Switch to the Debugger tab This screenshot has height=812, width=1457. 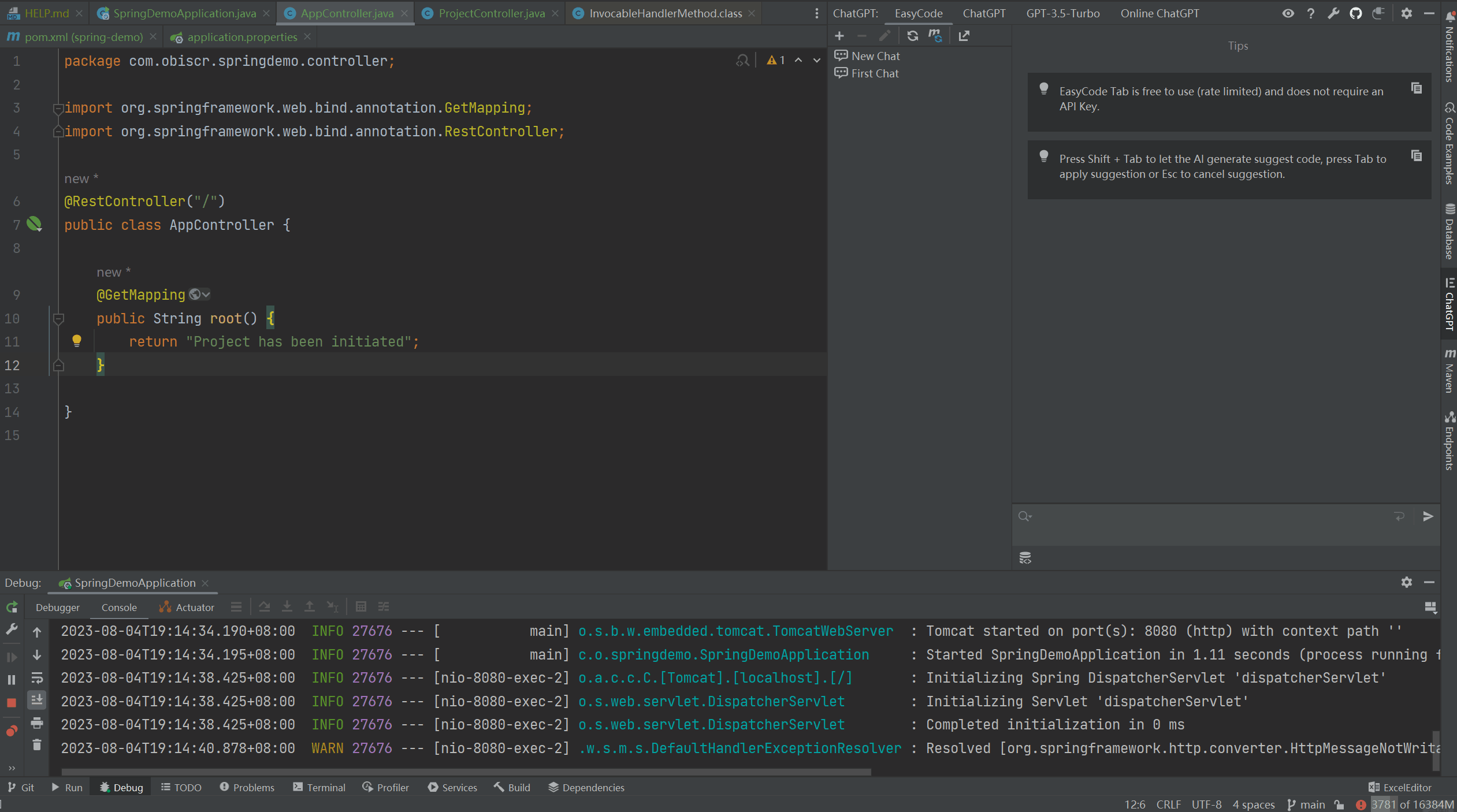(57, 608)
